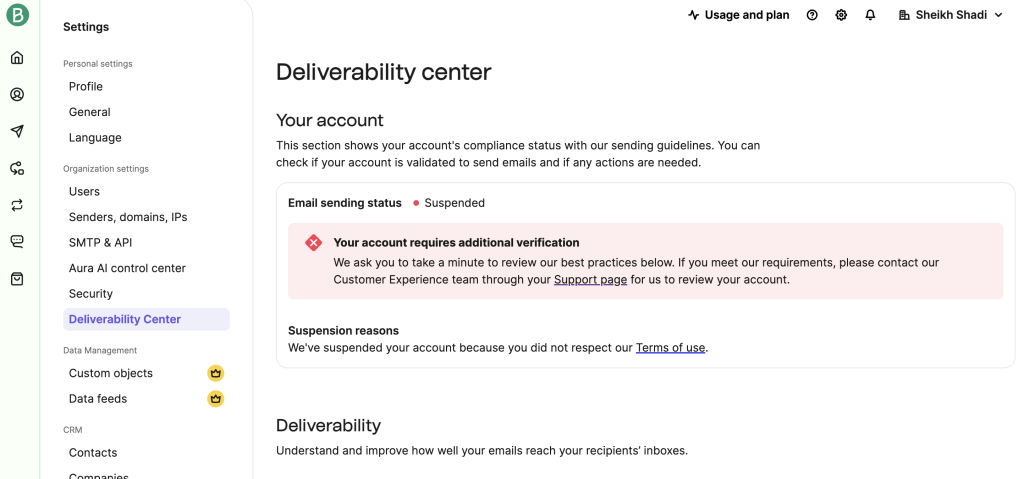Open the Conversations chat icon
Screen dimensions: 1024x479
[x=17, y=242]
